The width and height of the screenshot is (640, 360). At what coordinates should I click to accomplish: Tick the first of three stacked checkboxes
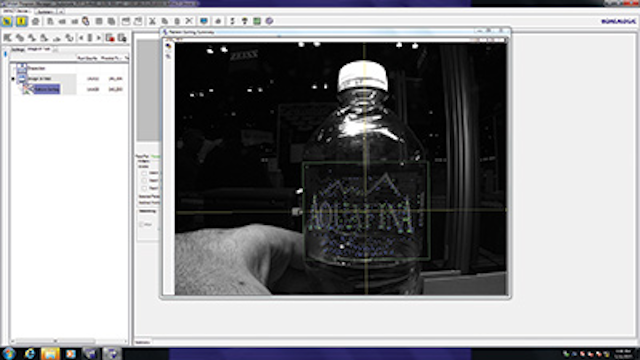[x=144, y=173]
